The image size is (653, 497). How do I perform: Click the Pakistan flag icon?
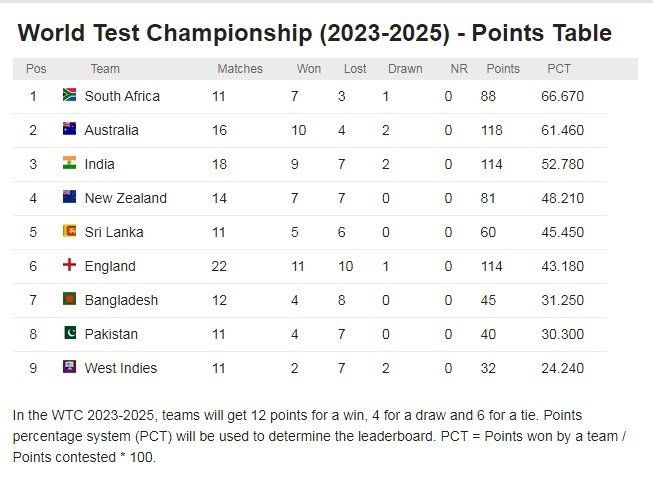[69, 332]
